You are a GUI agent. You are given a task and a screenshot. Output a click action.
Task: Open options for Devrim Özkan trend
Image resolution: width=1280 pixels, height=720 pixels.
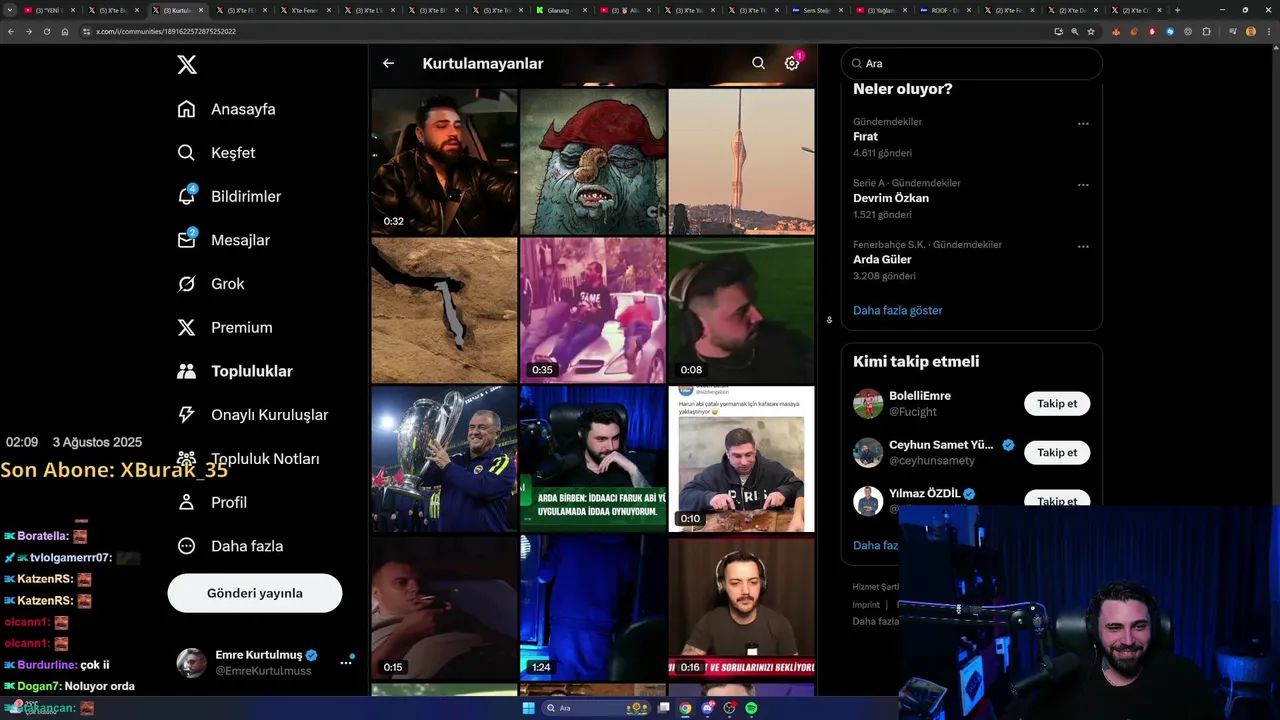point(1083,185)
